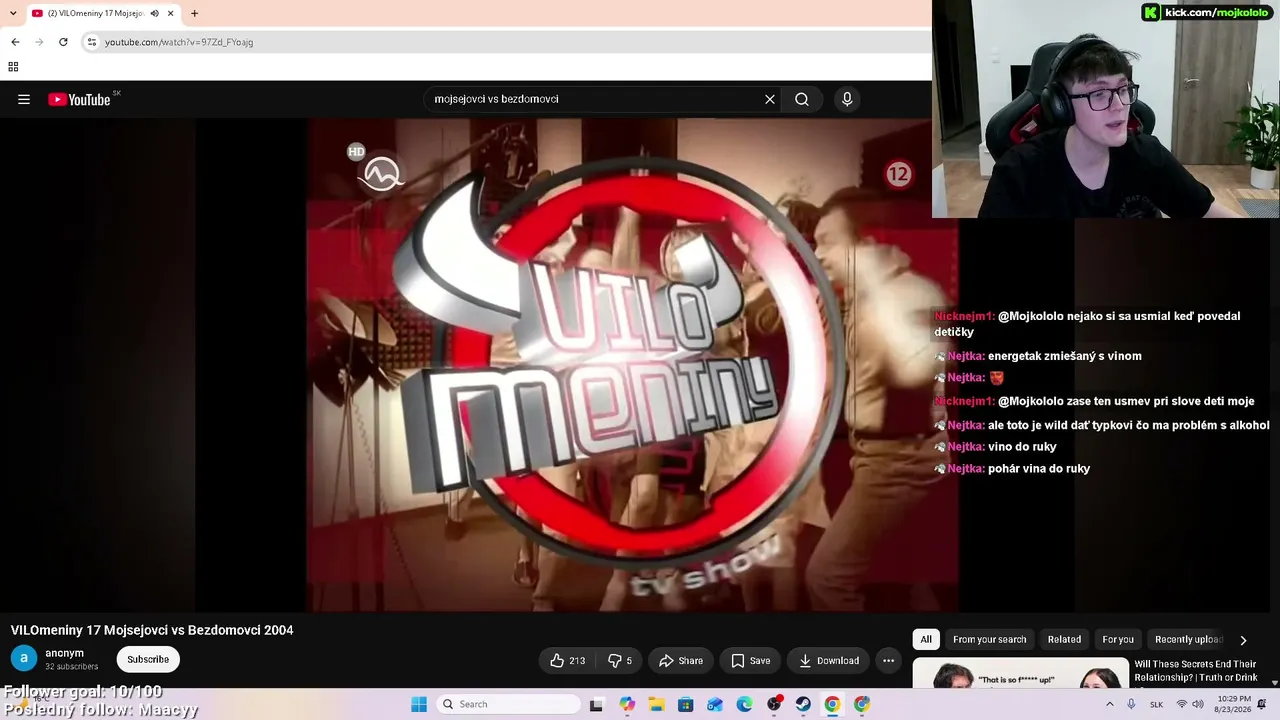The image size is (1280, 720).
Task: Go back in the browser
Action: tap(15, 42)
